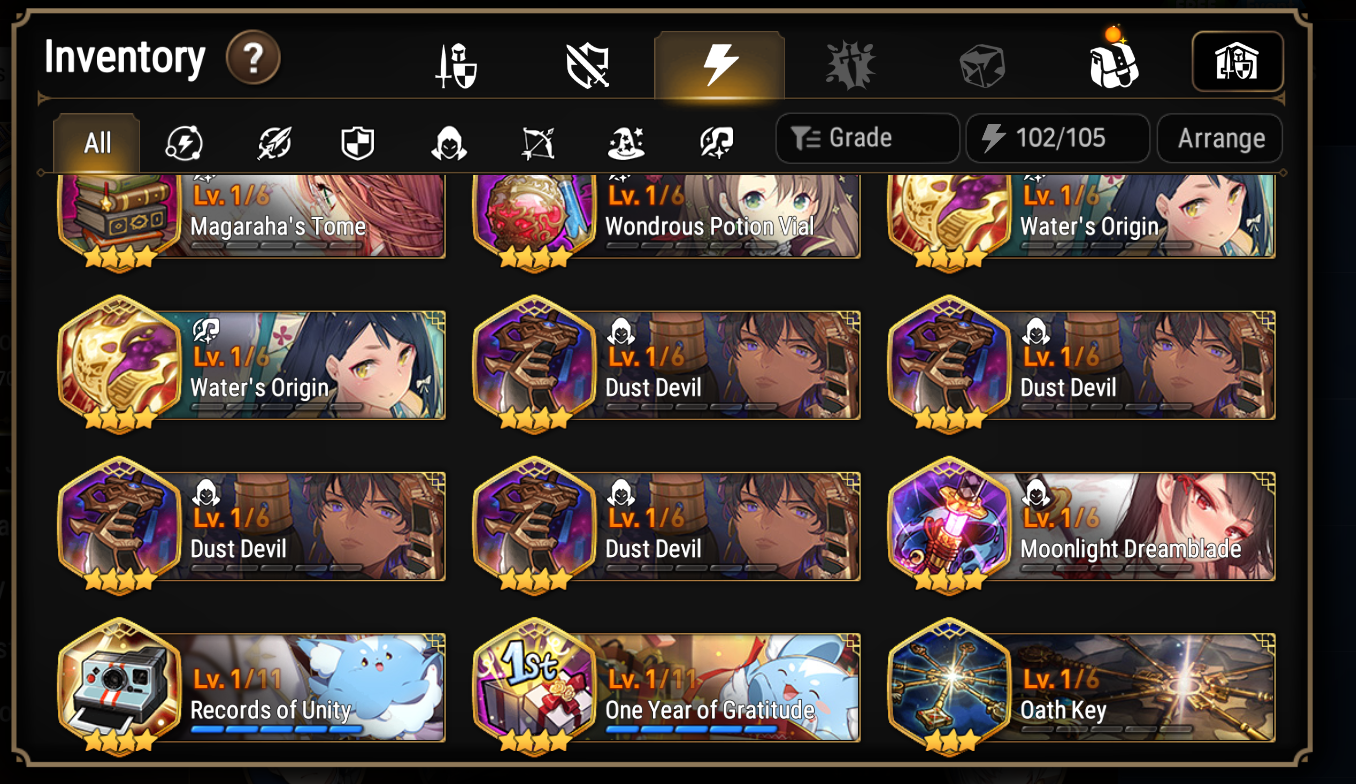Filter by wizard hat Mage class icon
The width and height of the screenshot is (1356, 784).
click(626, 143)
